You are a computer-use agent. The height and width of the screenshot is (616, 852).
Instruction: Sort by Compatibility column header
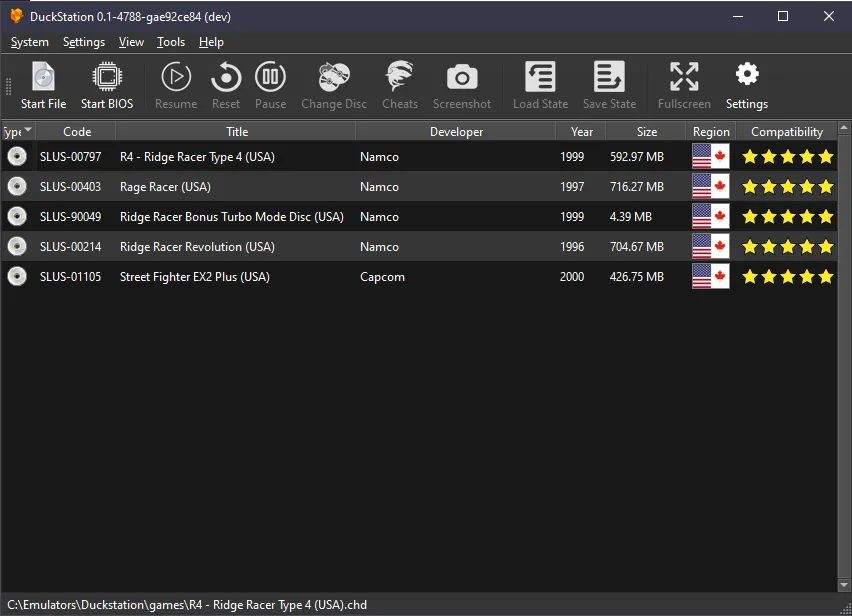786,131
